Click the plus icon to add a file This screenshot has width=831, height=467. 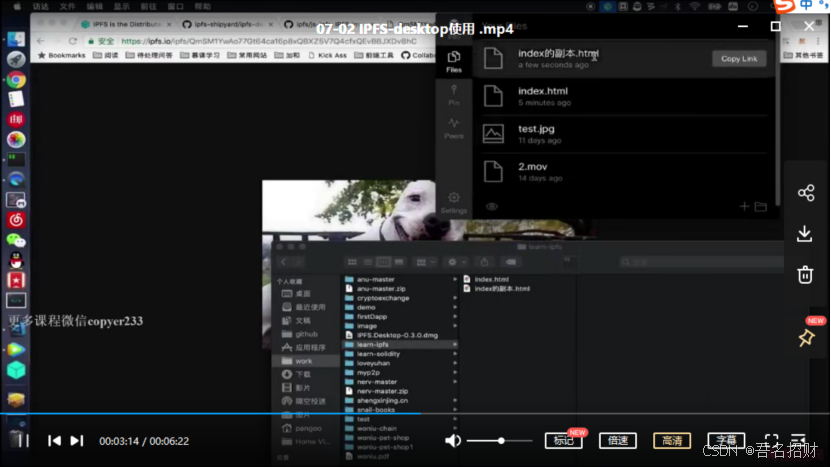(x=744, y=206)
